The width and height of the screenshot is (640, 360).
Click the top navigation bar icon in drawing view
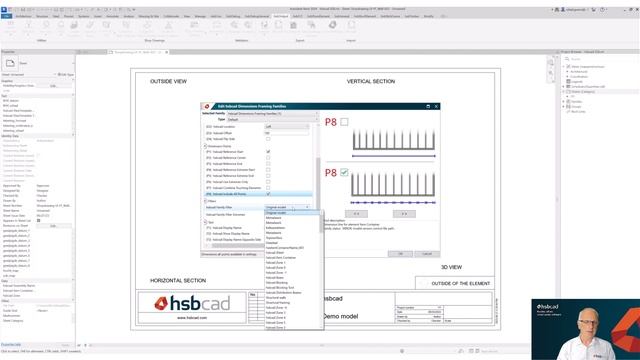pos(551,62)
